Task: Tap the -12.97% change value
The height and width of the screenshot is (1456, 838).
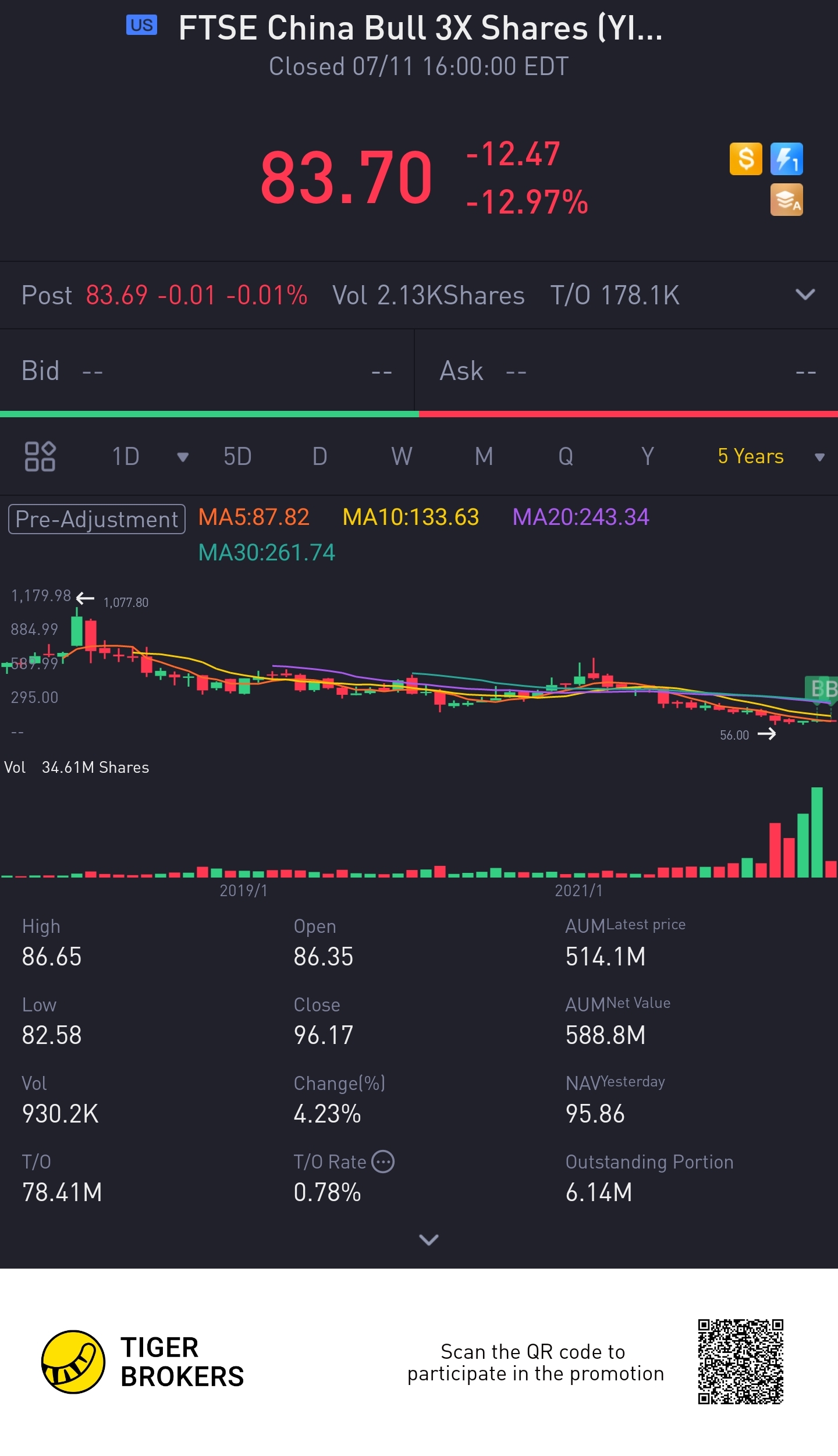Action: pyautogui.click(x=527, y=203)
